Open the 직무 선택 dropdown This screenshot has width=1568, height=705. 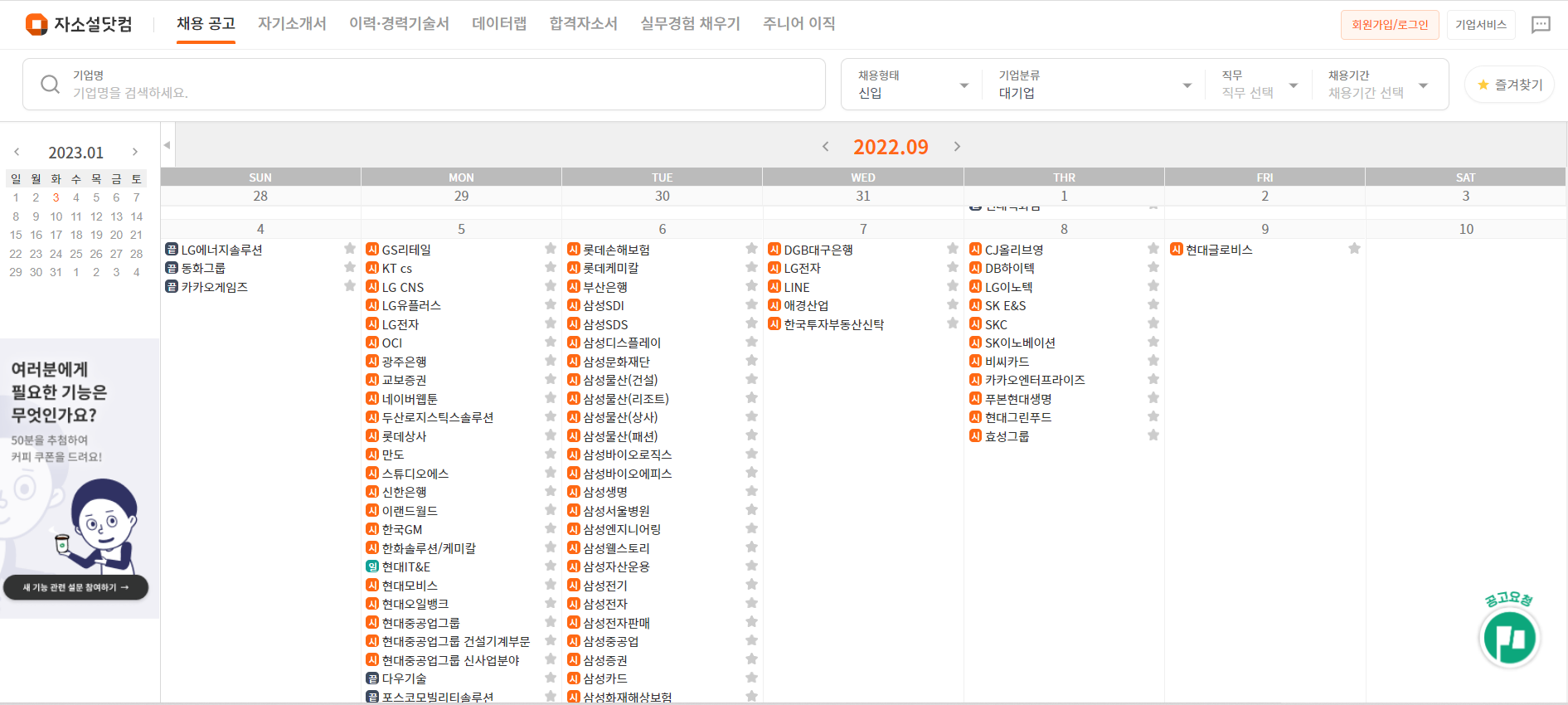(1259, 84)
